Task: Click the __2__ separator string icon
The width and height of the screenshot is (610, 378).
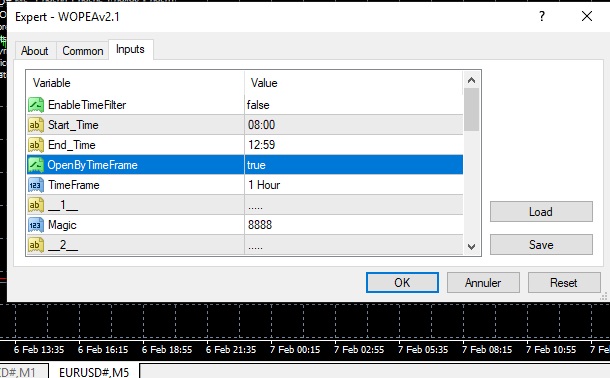Action: [x=36, y=245]
